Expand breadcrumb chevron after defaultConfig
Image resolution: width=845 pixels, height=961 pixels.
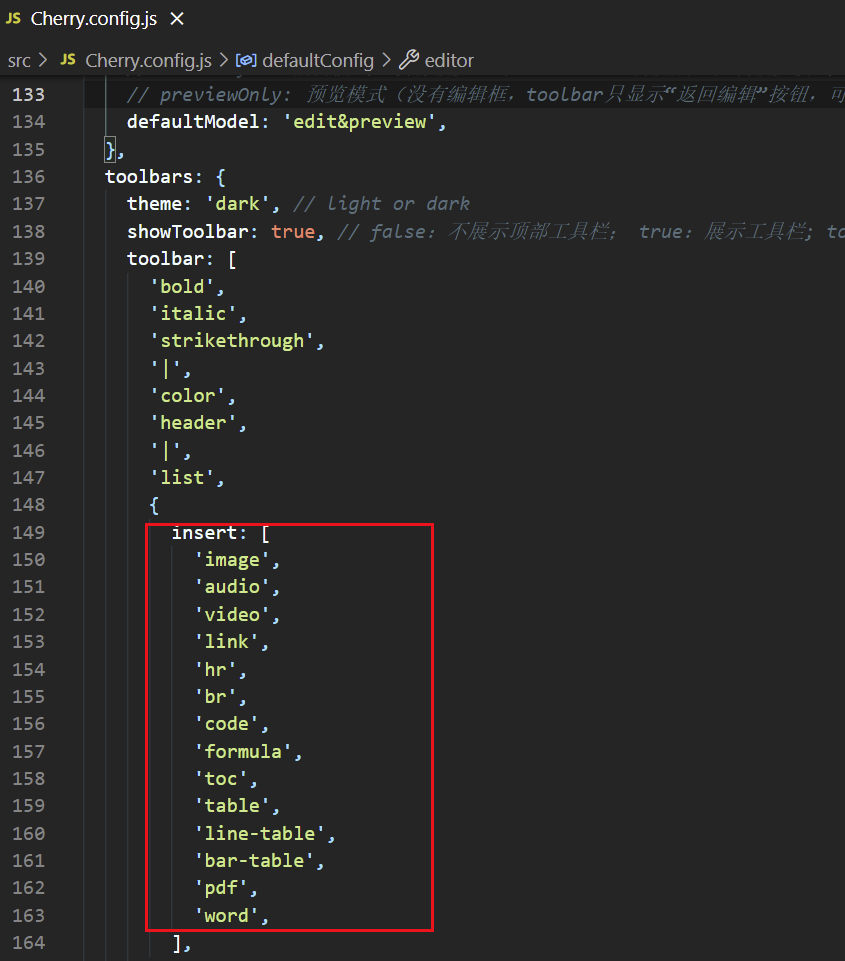386,60
